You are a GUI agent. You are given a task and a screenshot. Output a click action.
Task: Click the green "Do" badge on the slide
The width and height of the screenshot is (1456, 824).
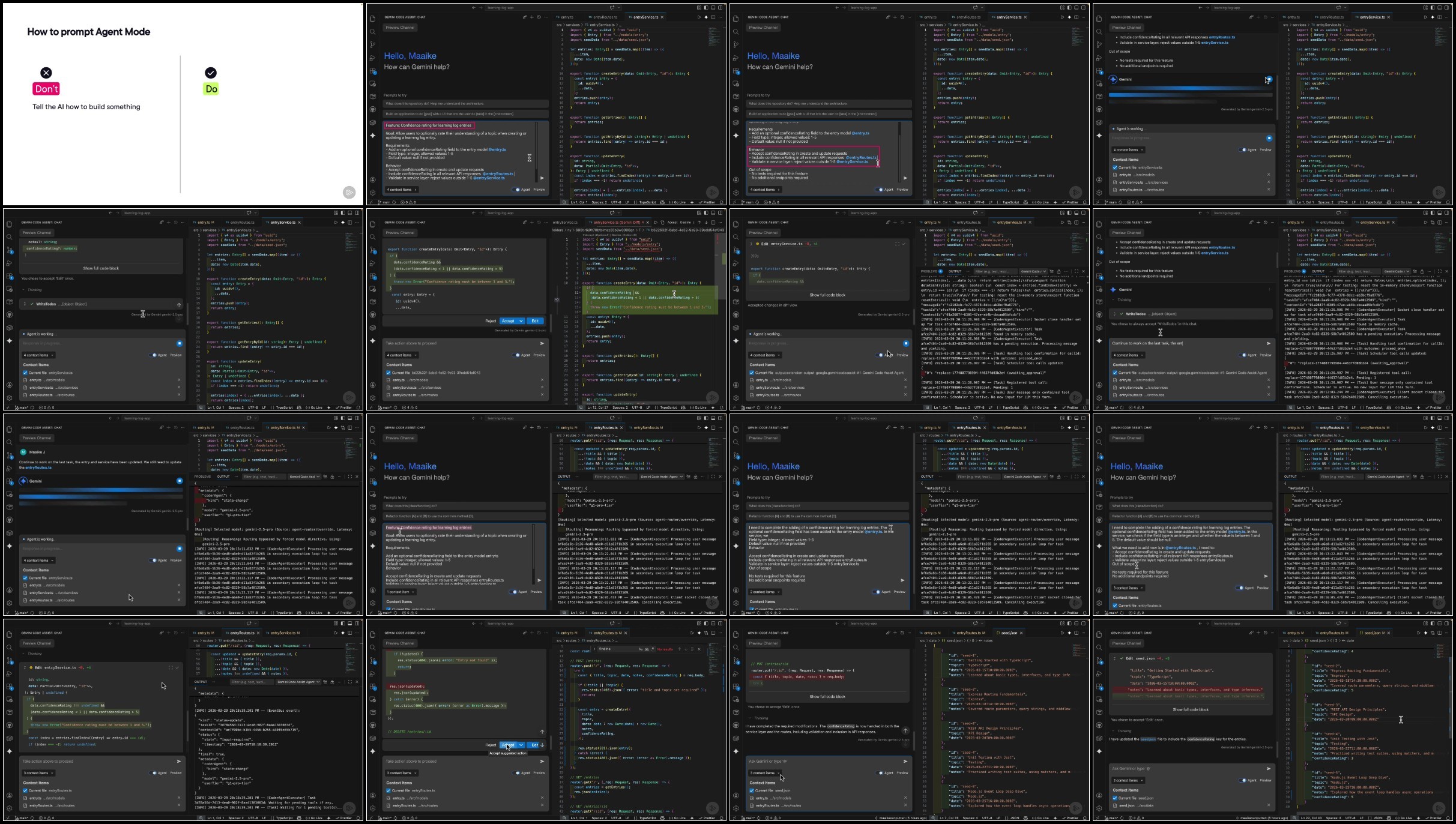click(211, 89)
